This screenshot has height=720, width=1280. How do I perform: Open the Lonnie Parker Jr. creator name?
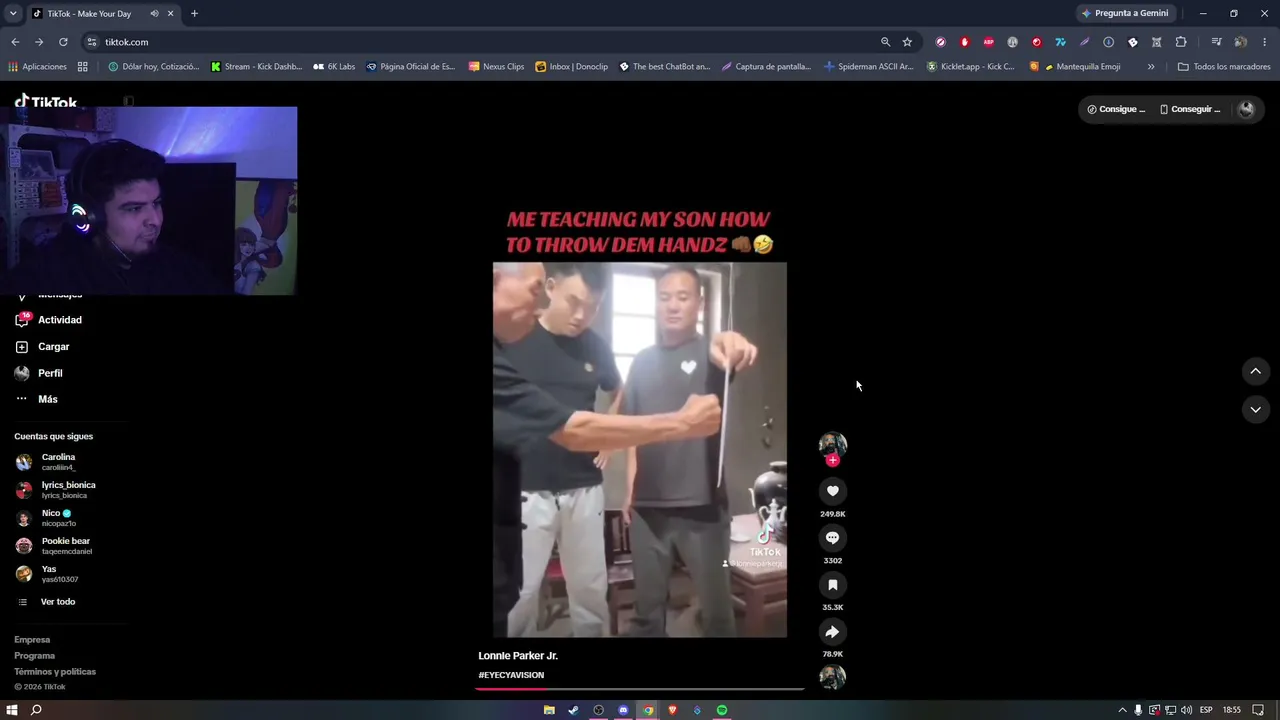(518, 656)
